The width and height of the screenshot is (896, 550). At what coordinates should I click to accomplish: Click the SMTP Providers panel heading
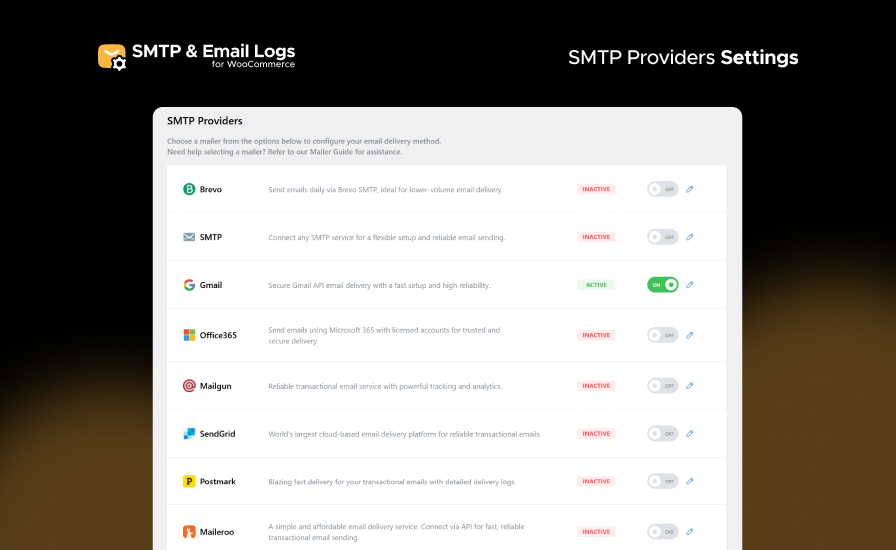tap(205, 121)
